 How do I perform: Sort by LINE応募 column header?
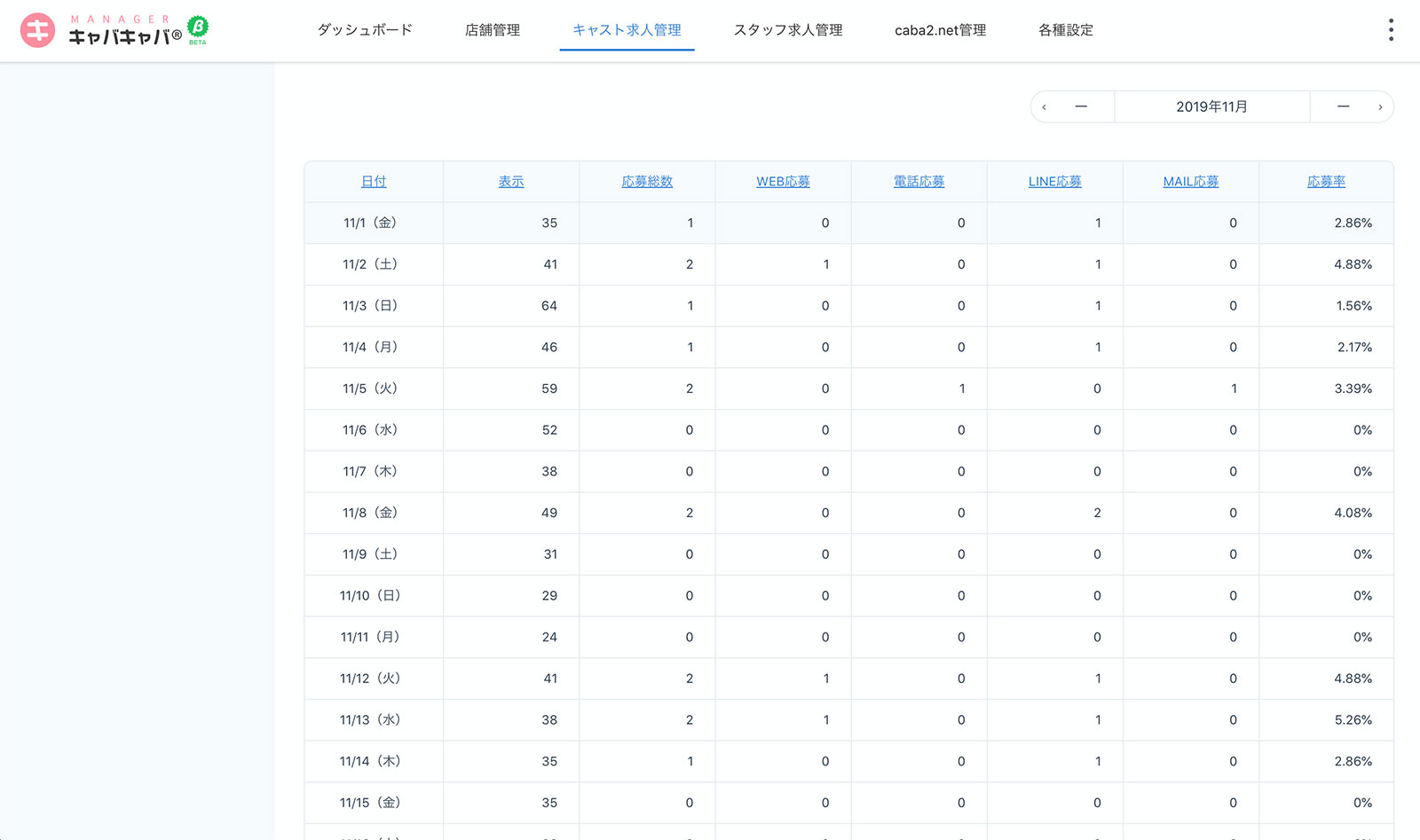1054,182
